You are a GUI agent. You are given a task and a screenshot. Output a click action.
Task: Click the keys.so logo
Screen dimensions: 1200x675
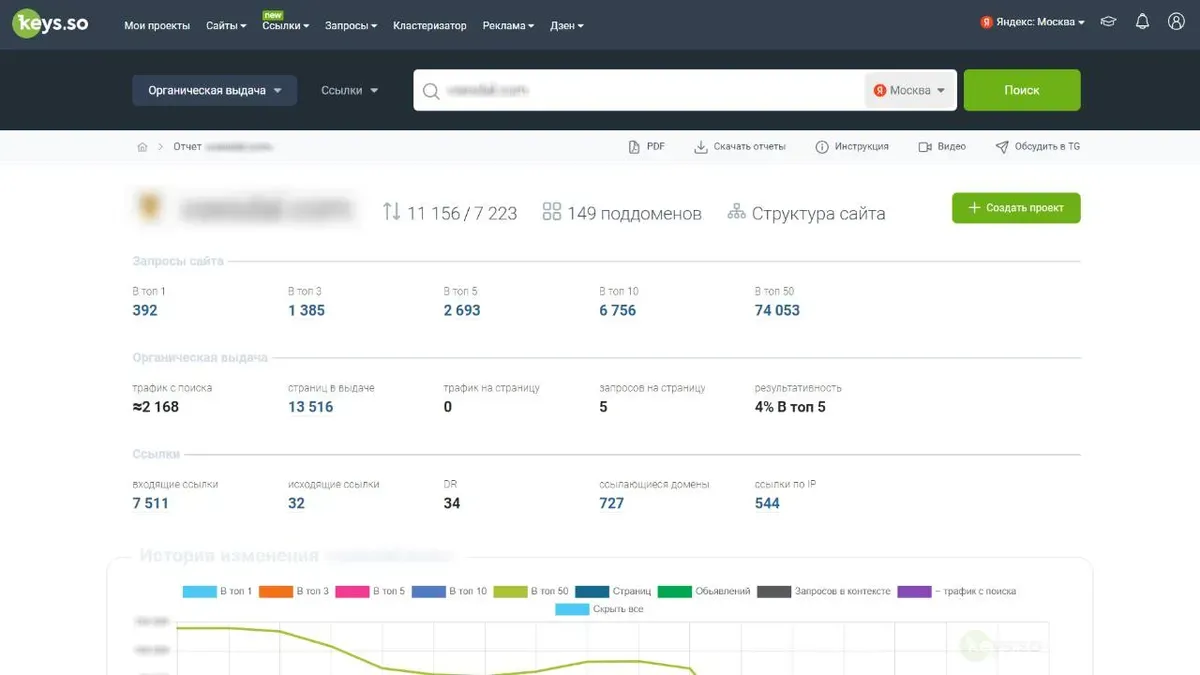(x=51, y=24)
